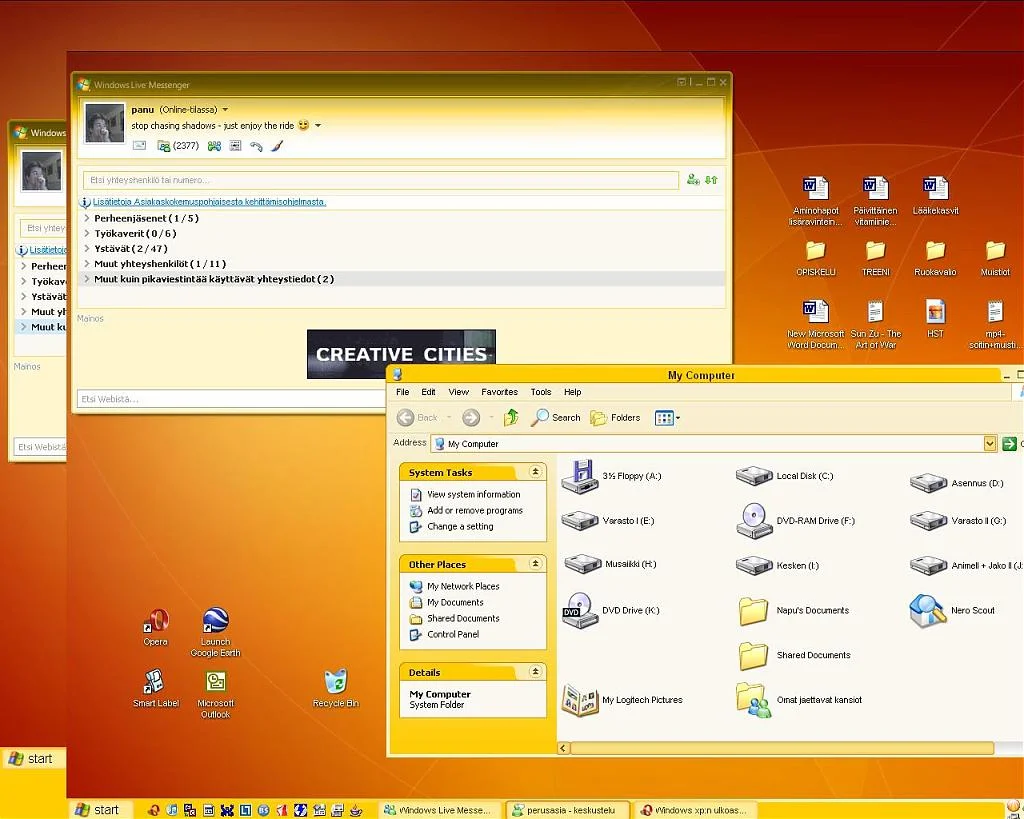Open the Tools menu in My Computer

coord(540,392)
